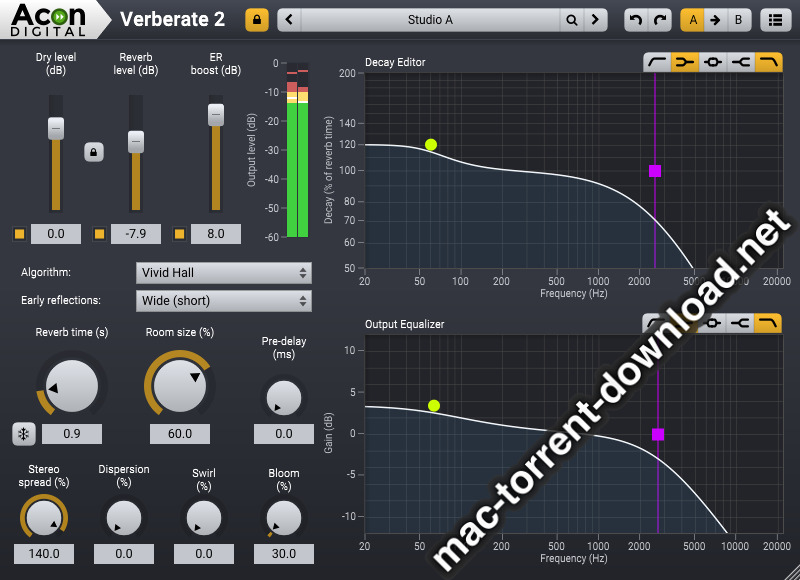Undo the last change
Image resolution: width=800 pixels, height=580 pixels.
coord(636,20)
